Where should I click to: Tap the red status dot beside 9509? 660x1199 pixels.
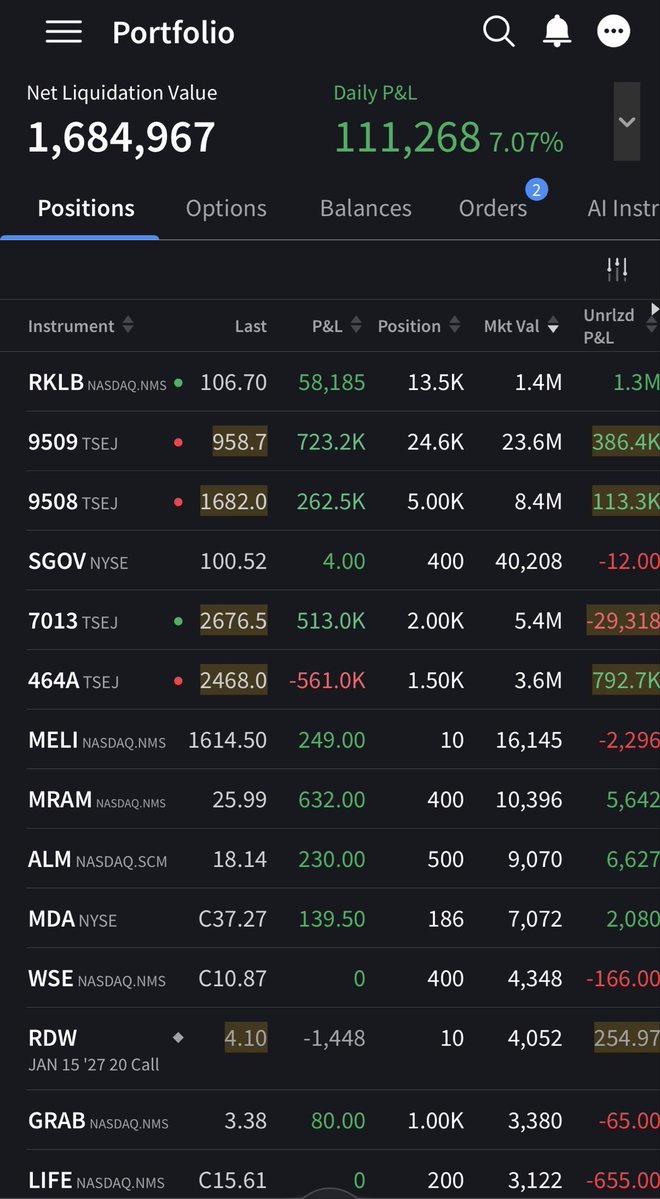(x=178, y=442)
